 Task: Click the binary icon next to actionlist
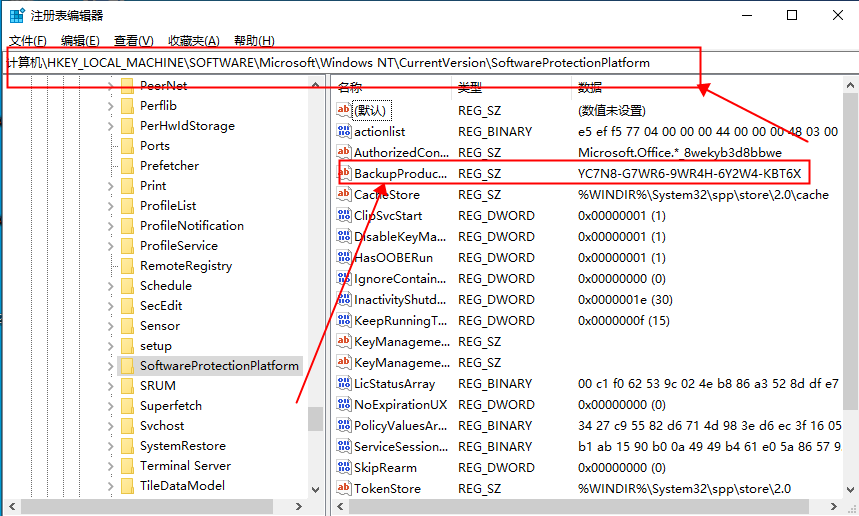345,132
